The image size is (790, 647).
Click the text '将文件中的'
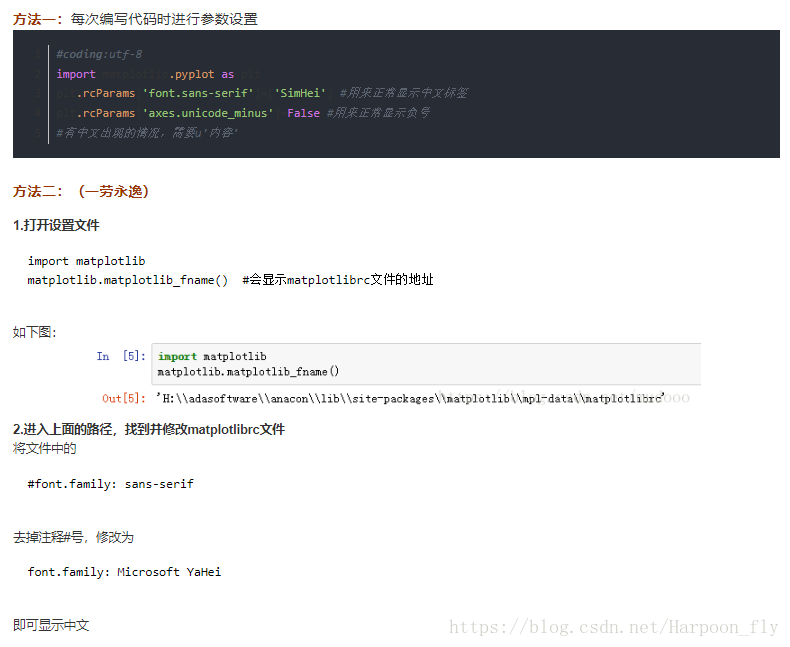pyautogui.click(x=44, y=448)
